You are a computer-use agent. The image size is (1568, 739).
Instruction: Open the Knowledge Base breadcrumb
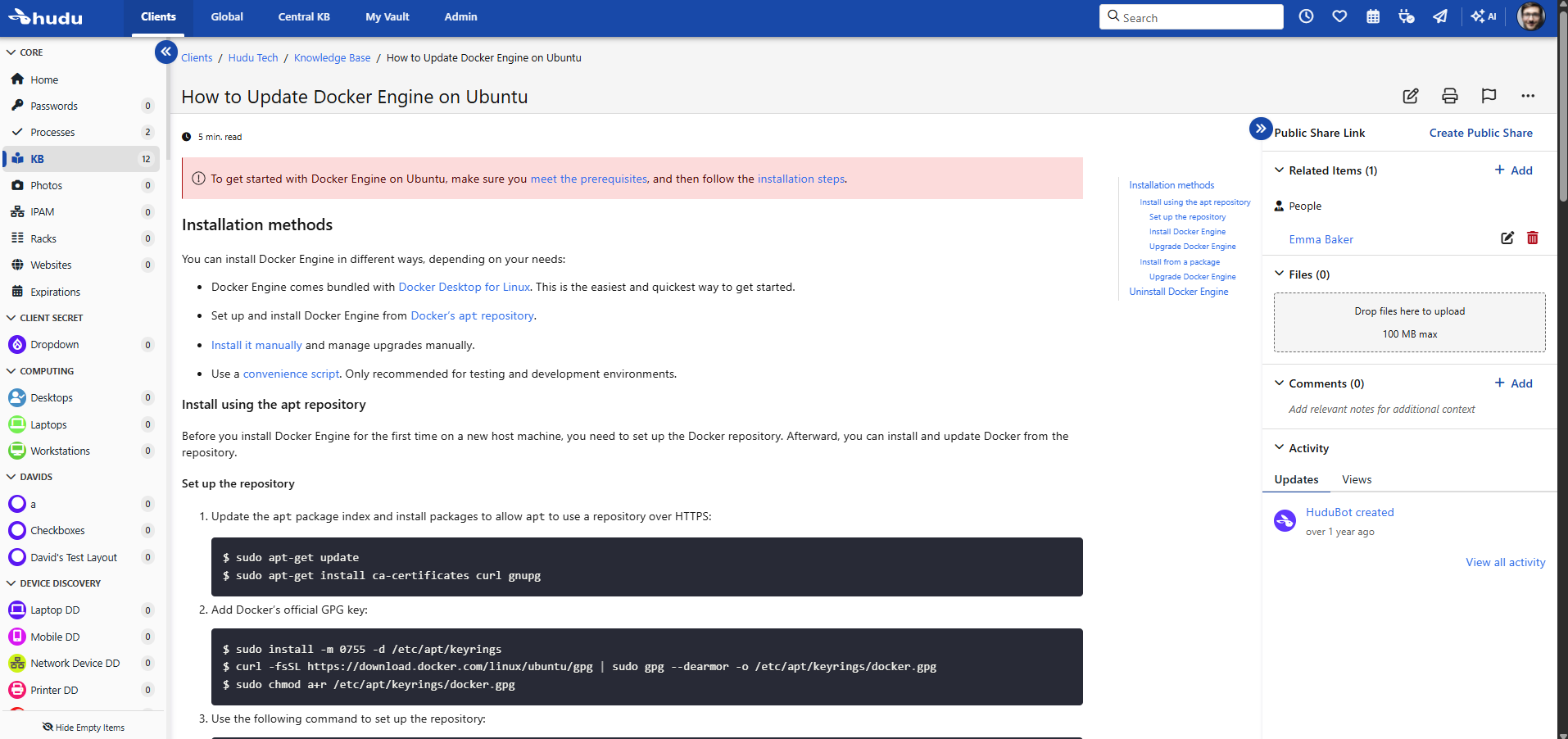click(x=332, y=57)
